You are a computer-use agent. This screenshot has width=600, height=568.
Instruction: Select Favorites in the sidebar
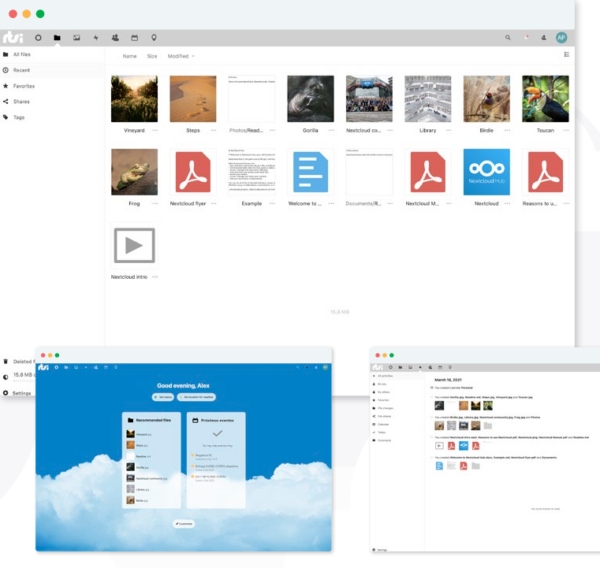click(24, 86)
